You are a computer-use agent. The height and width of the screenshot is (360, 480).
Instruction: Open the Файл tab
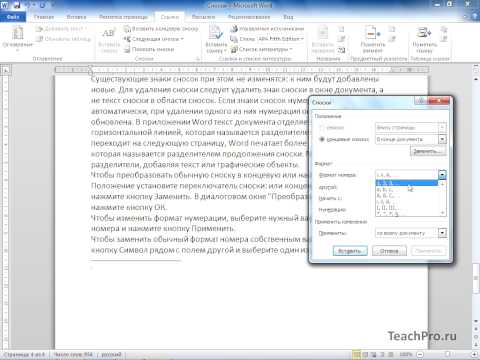(13, 17)
